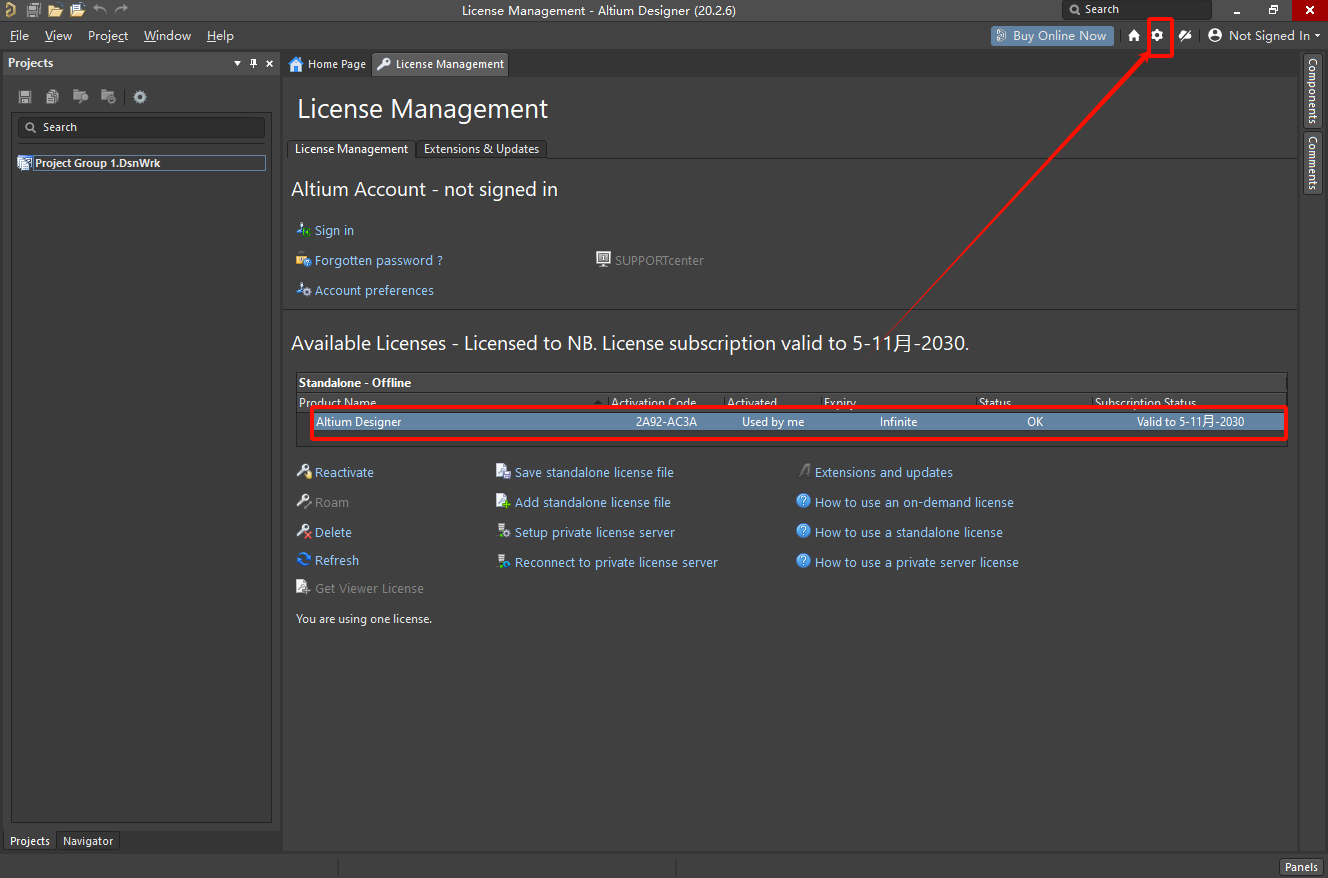Click Add standalone license file link
Viewport: 1328px width, 878px height.
(592, 502)
